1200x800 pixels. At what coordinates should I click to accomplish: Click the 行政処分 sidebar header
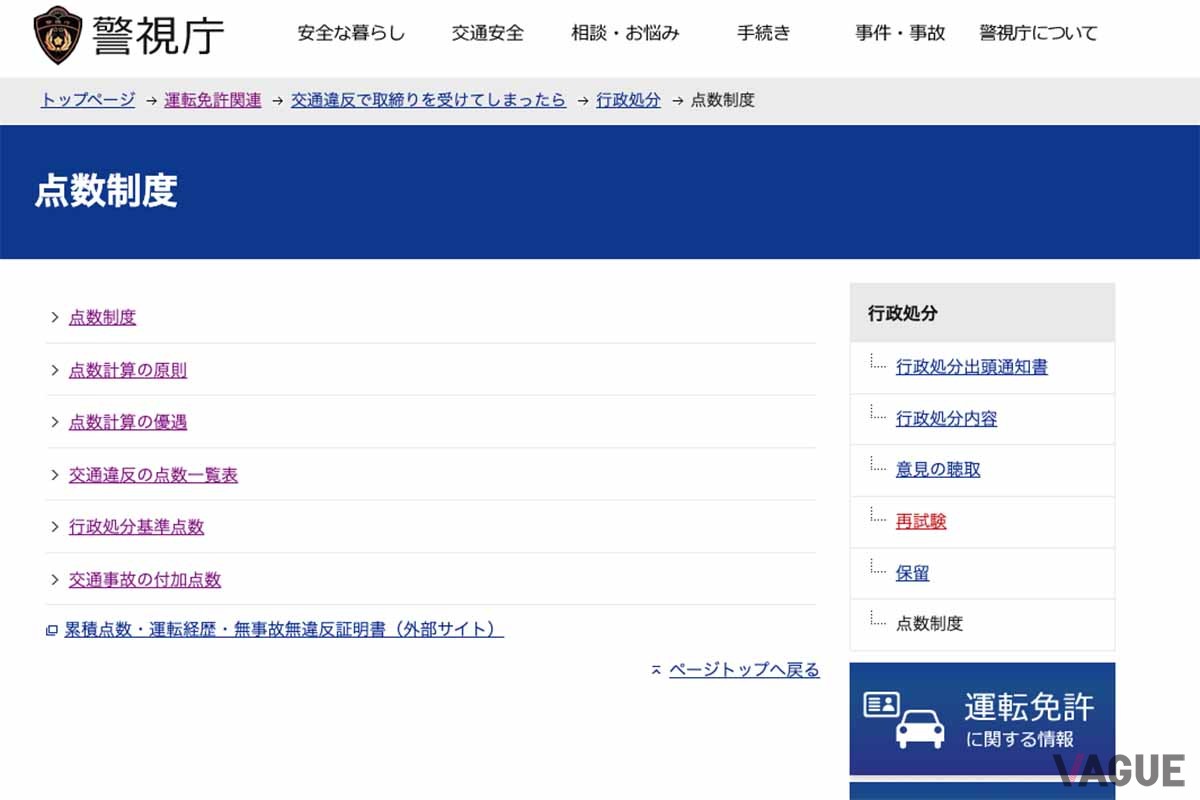pos(982,313)
